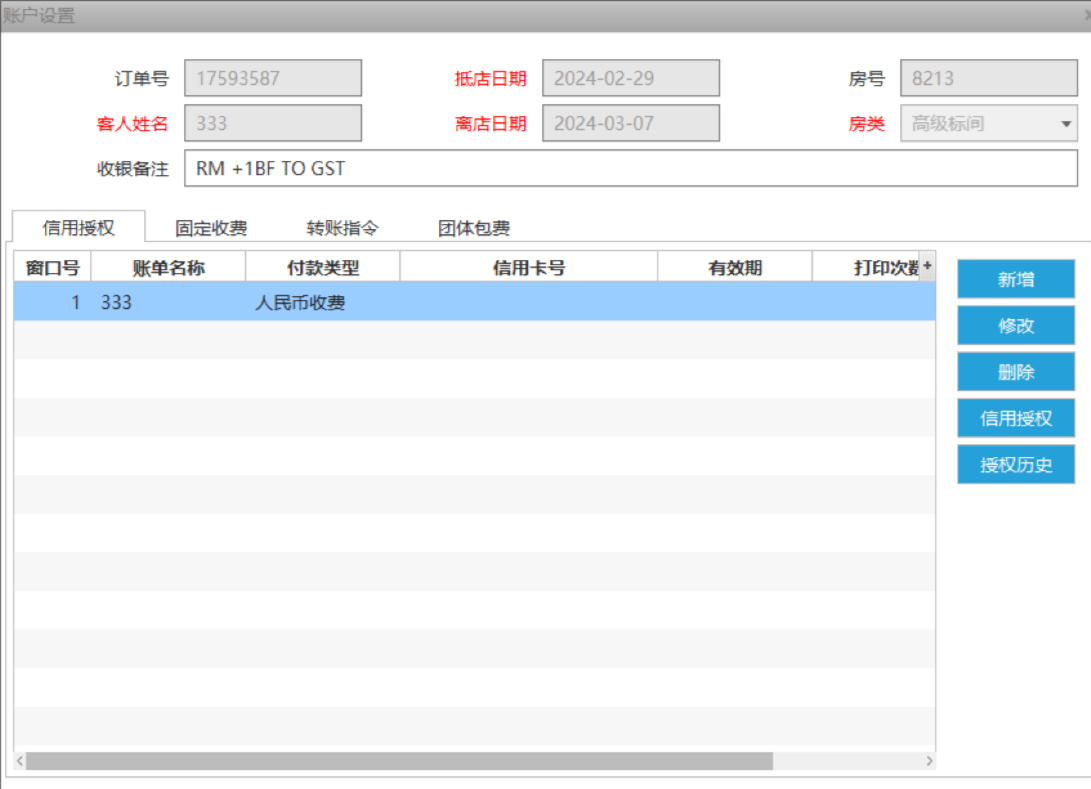This screenshot has height=789, width=1091.
Task: Select the 团体包费 tab
Action: (x=474, y=228)
